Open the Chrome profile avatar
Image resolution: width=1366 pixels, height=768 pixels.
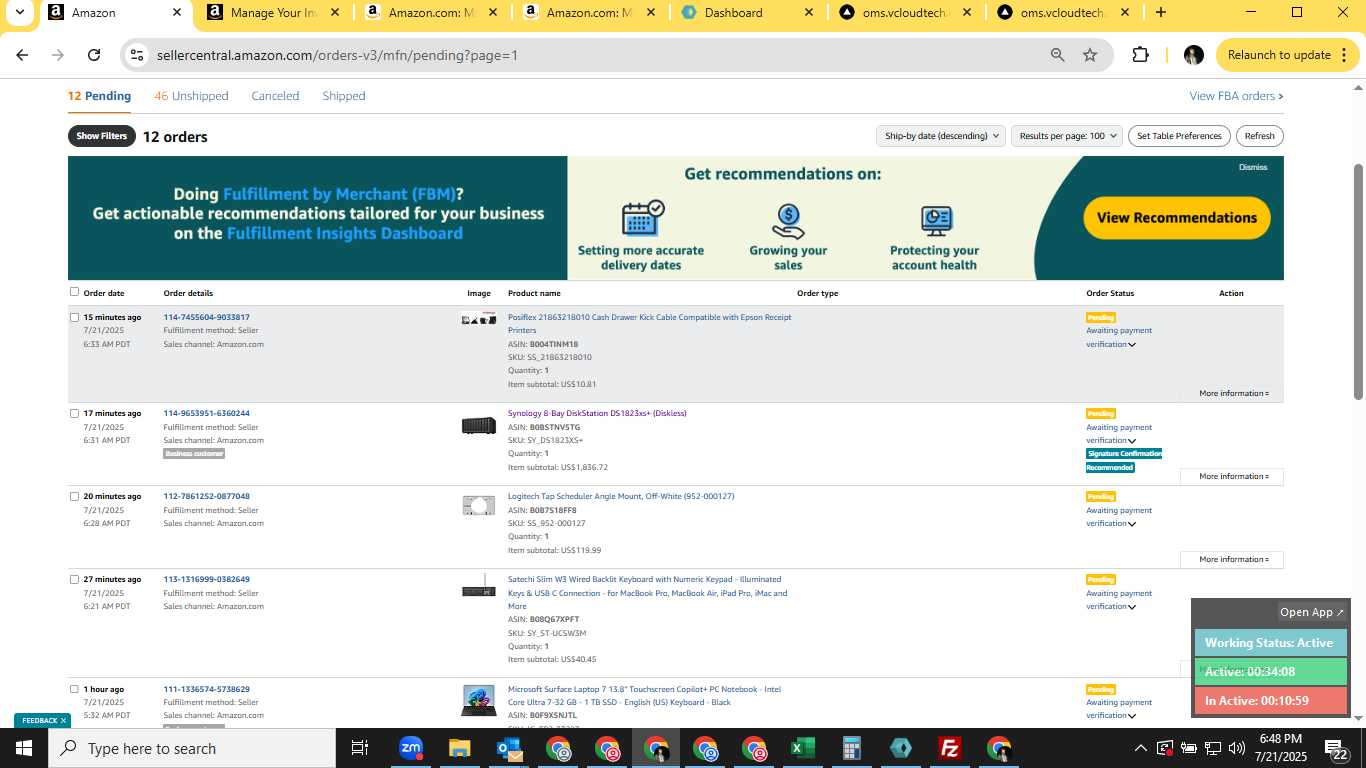click(1193, 55)
